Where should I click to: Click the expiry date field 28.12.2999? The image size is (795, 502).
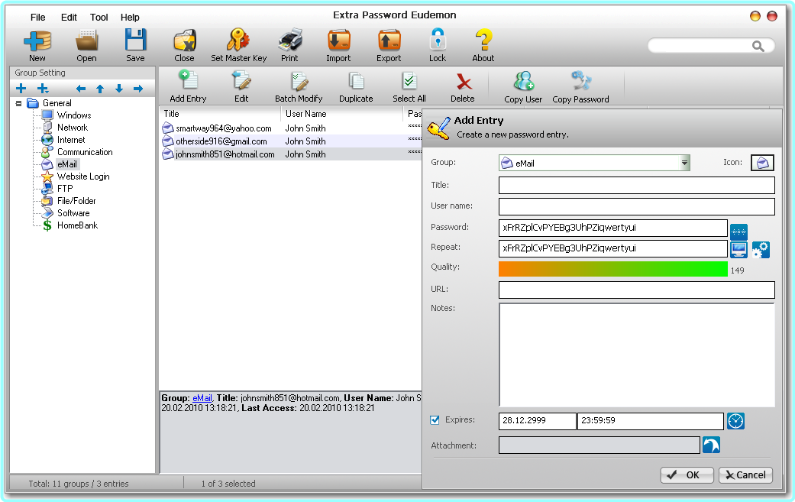tap(537, 421)
